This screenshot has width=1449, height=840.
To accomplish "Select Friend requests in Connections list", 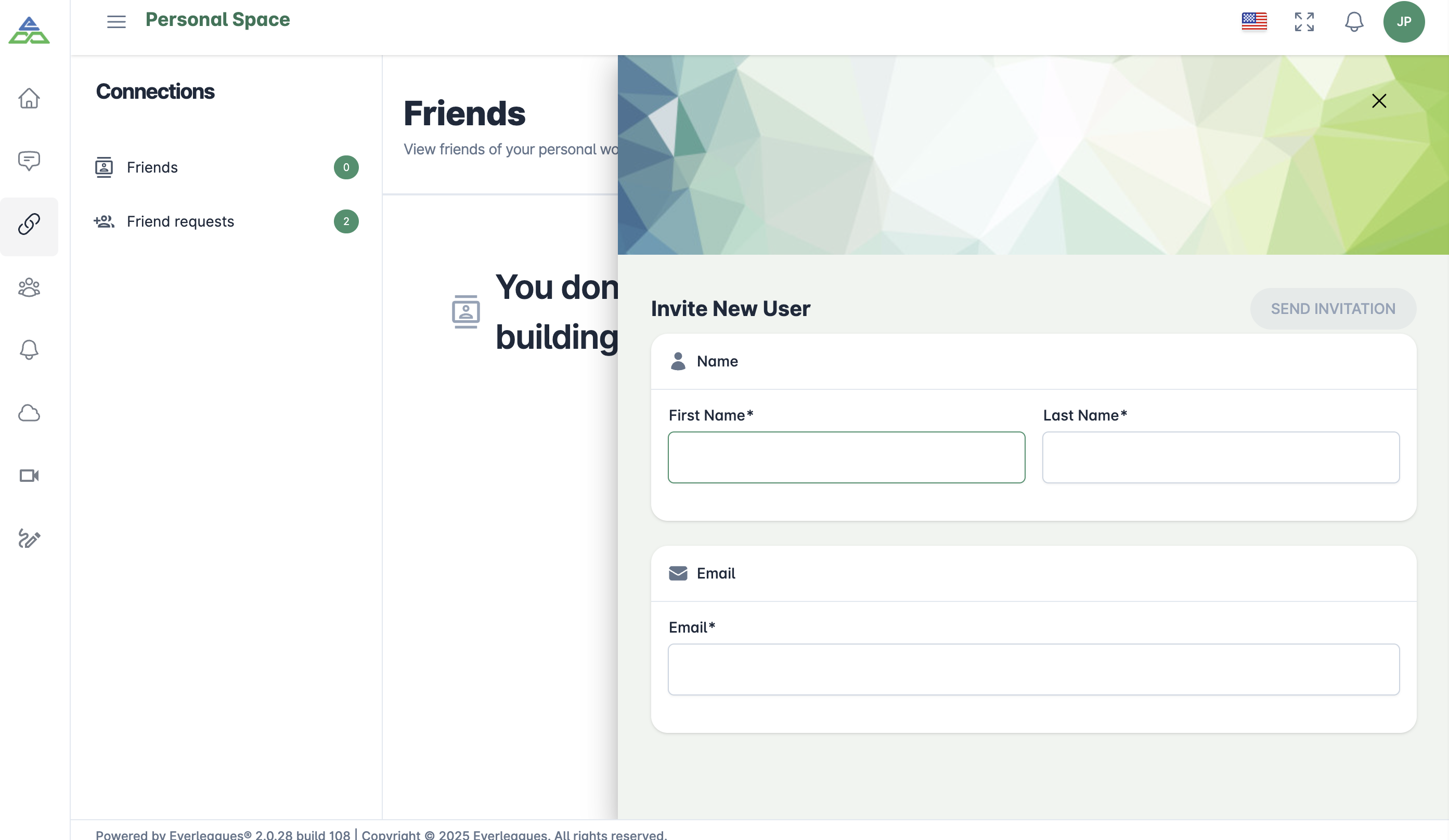I will click(180, 221).
